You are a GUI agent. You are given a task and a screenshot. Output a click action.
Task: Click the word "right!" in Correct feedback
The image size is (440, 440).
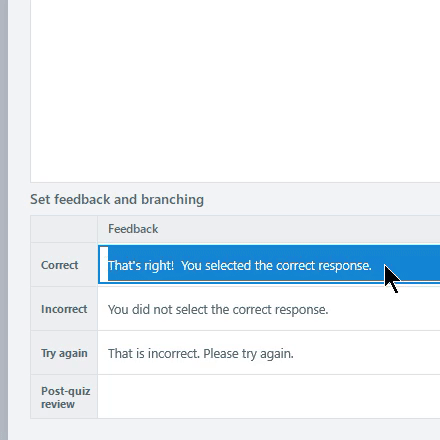159,266
